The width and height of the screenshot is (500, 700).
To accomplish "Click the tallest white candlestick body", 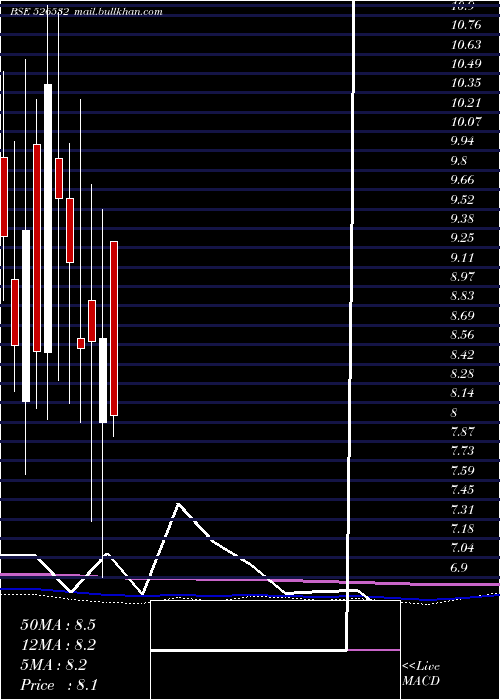I will pos(48,218).
